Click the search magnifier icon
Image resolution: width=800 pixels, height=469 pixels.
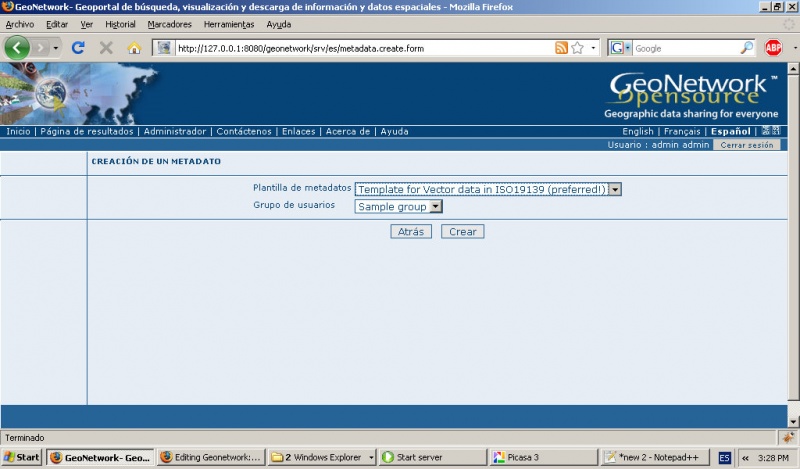(746, 47)
